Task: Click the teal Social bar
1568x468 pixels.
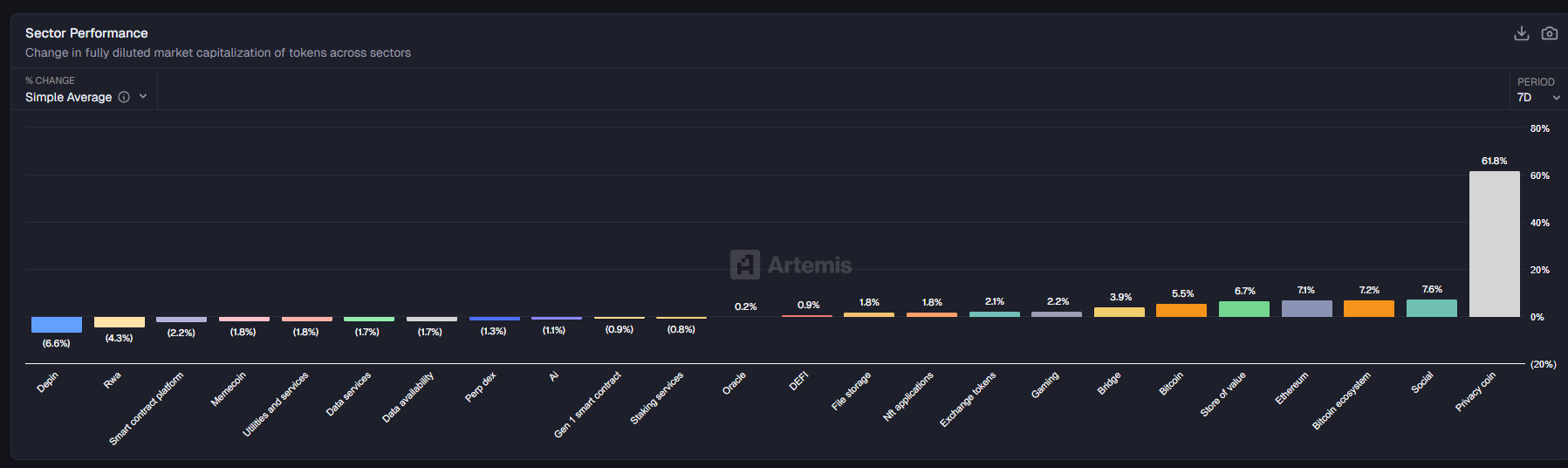Action: 1431,307
